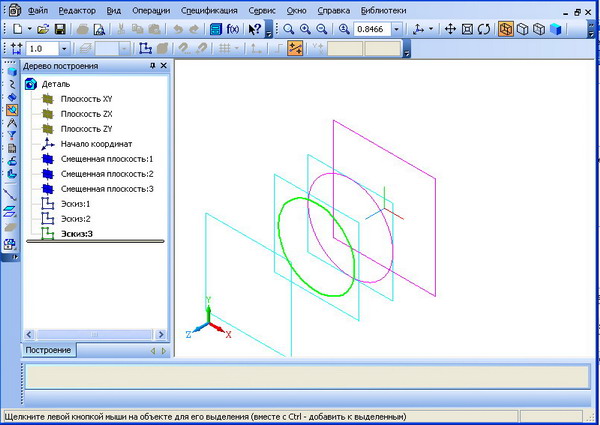Switch to the Построение tab

tap(48, 350)
